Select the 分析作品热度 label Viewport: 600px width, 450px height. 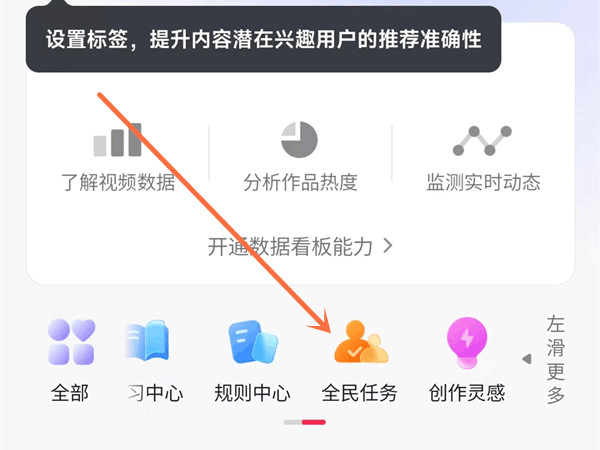pos(300,182)
